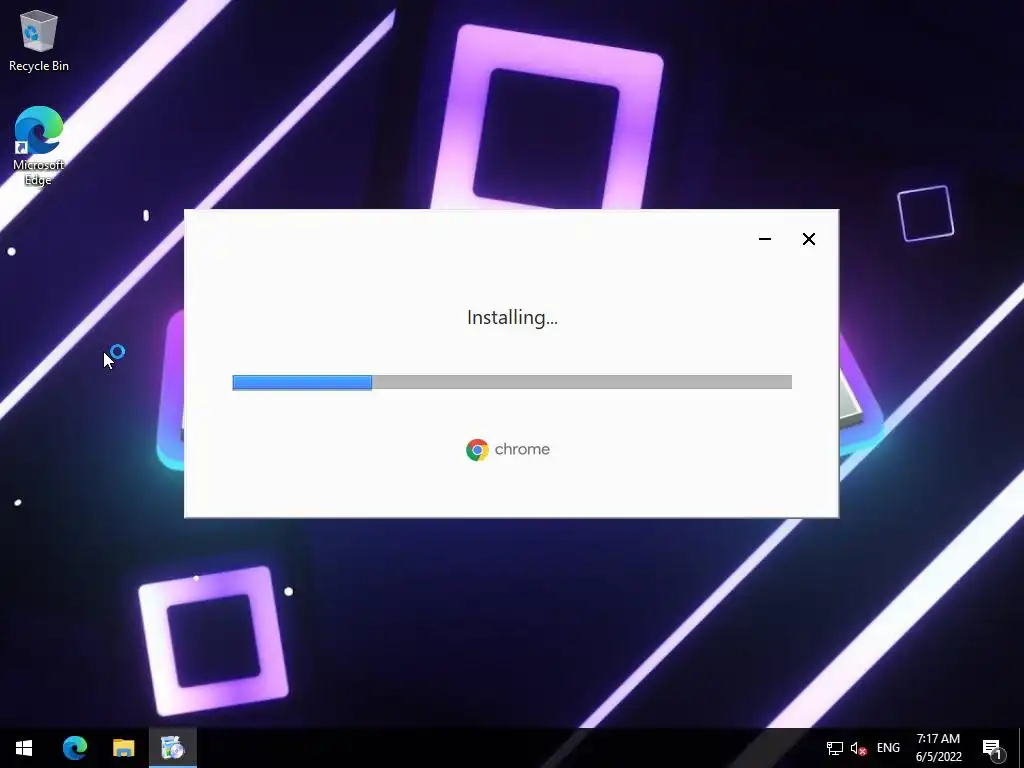Open File Explorer from the taskbar
The height and width of the screenshot is (768, 1024).
coord(123,748)
